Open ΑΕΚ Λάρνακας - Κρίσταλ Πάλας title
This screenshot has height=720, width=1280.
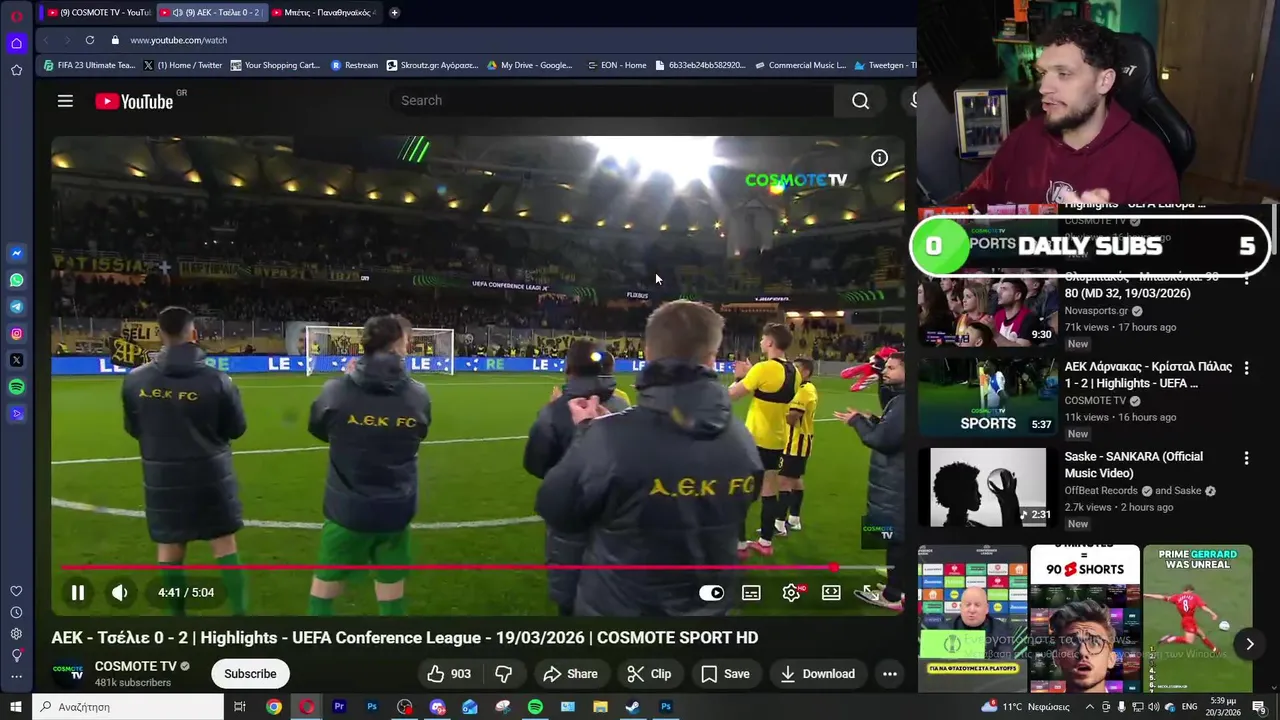pyautogui.click(x=1148, y=375)
